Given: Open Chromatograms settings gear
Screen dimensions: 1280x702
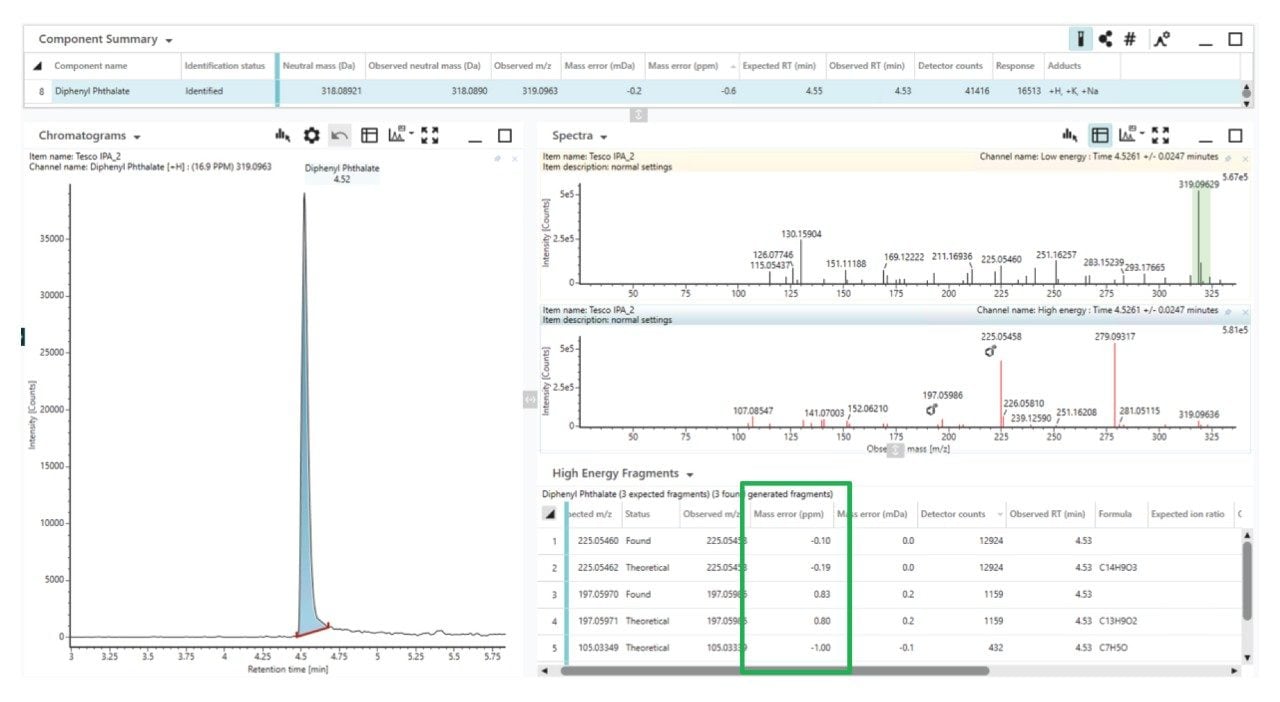Looking at the screenshot, I should tap(312, 135).
